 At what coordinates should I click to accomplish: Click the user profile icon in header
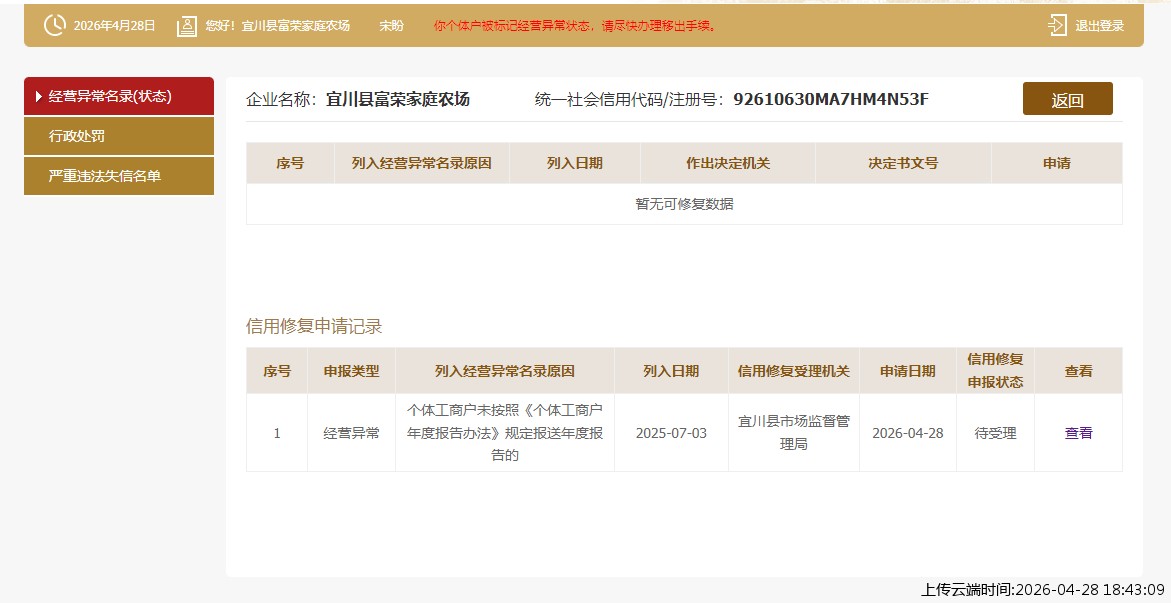tap(187, 26)
